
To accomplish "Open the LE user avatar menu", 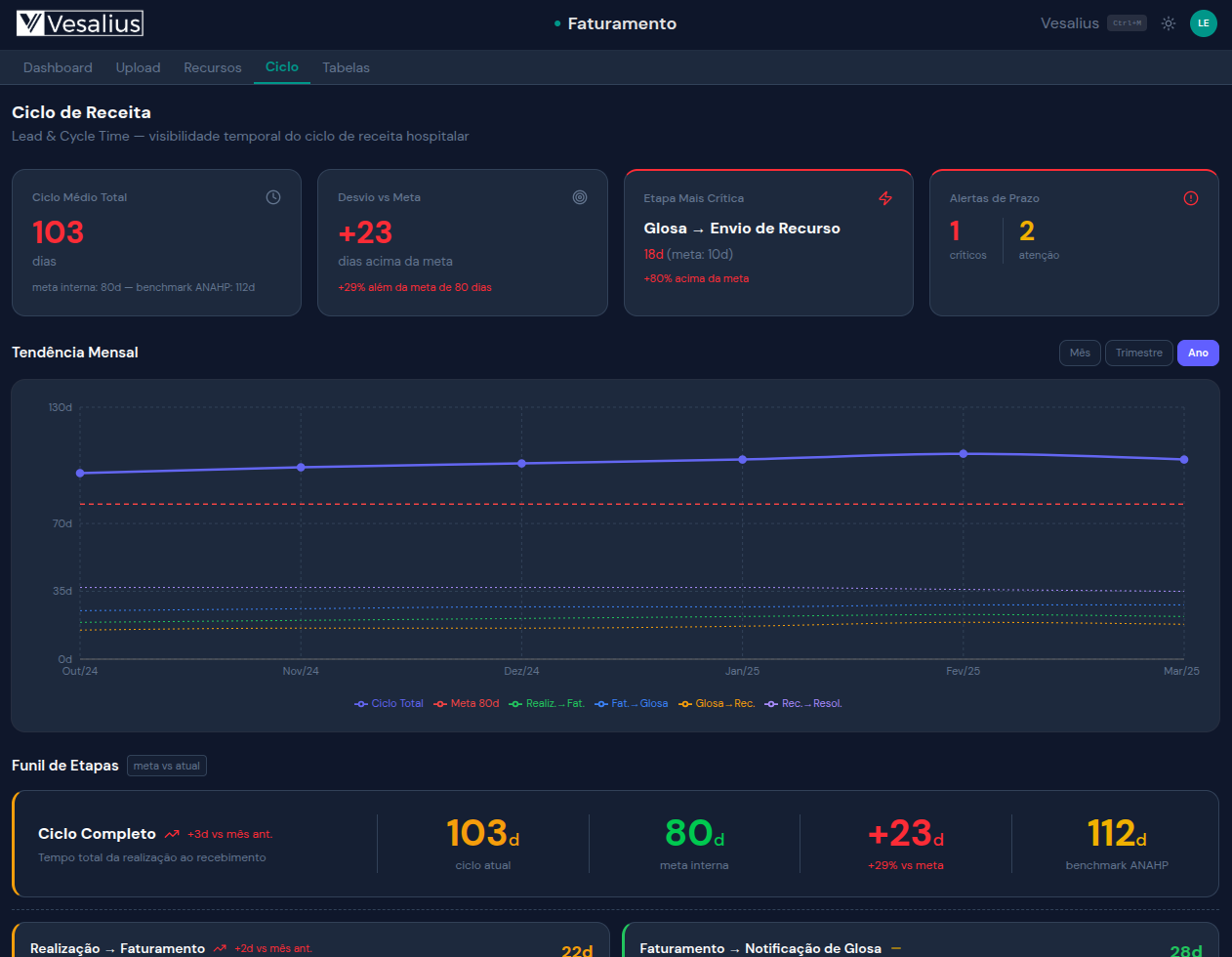I will (x=1203, y=23).
